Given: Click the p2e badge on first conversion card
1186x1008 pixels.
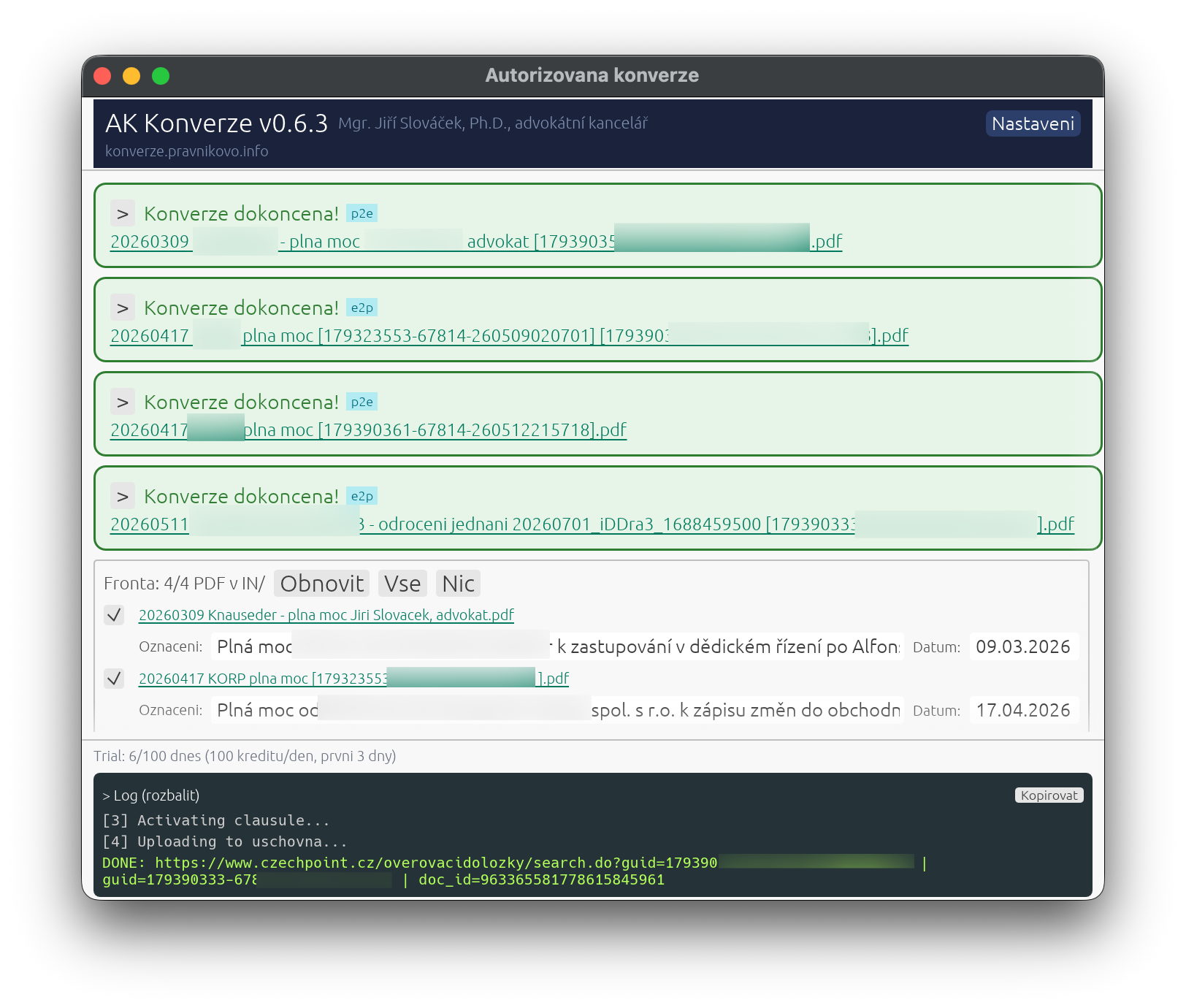Looking at the screenshot, I should [361, 214].
